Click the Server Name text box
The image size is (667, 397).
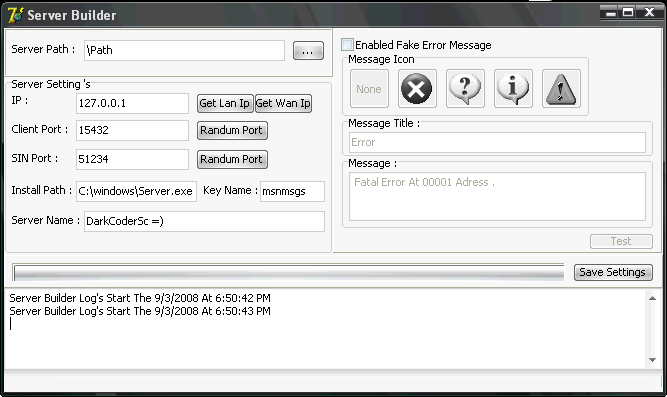coord(204,221)
